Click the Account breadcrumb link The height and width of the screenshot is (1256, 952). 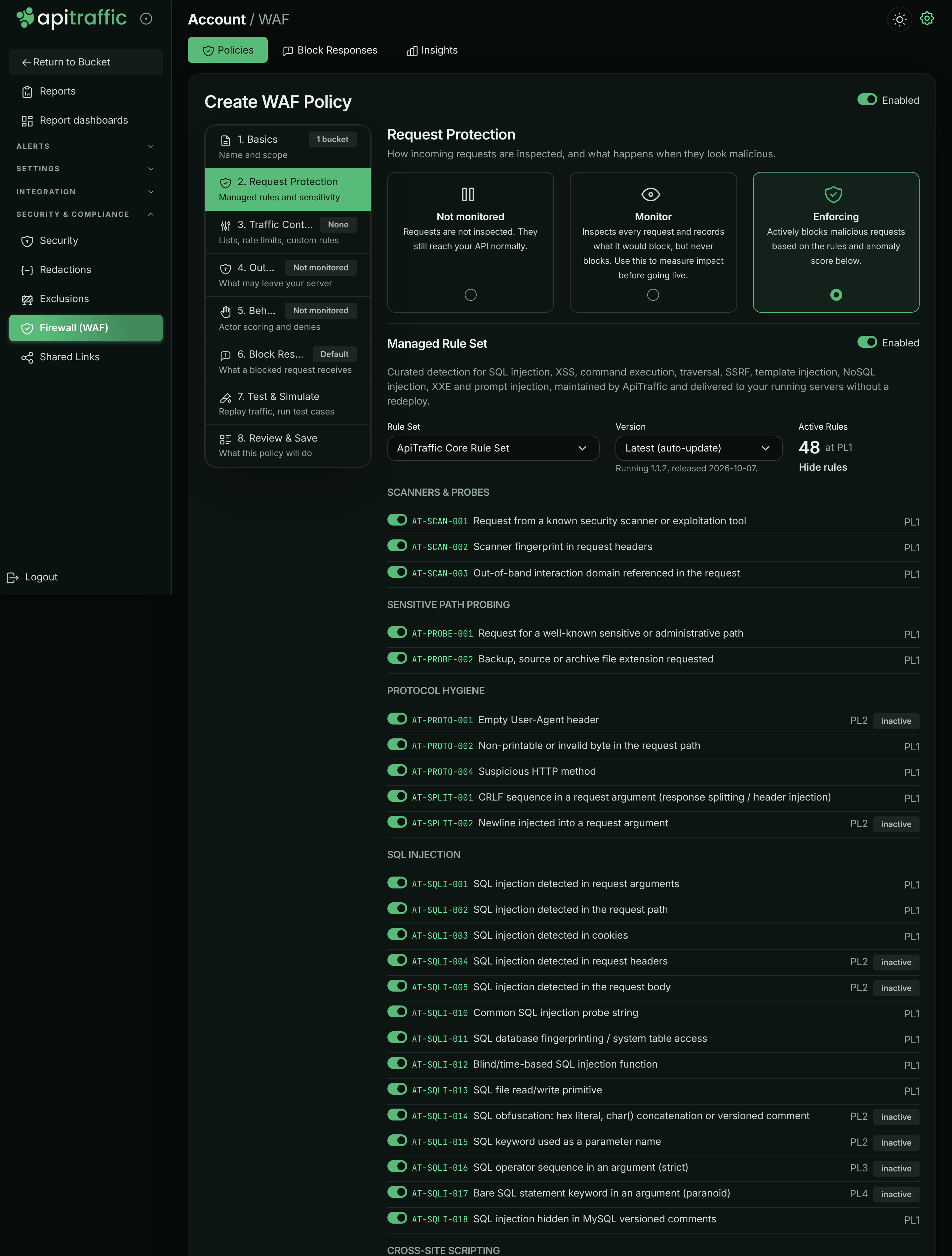[x=217, y=19]
